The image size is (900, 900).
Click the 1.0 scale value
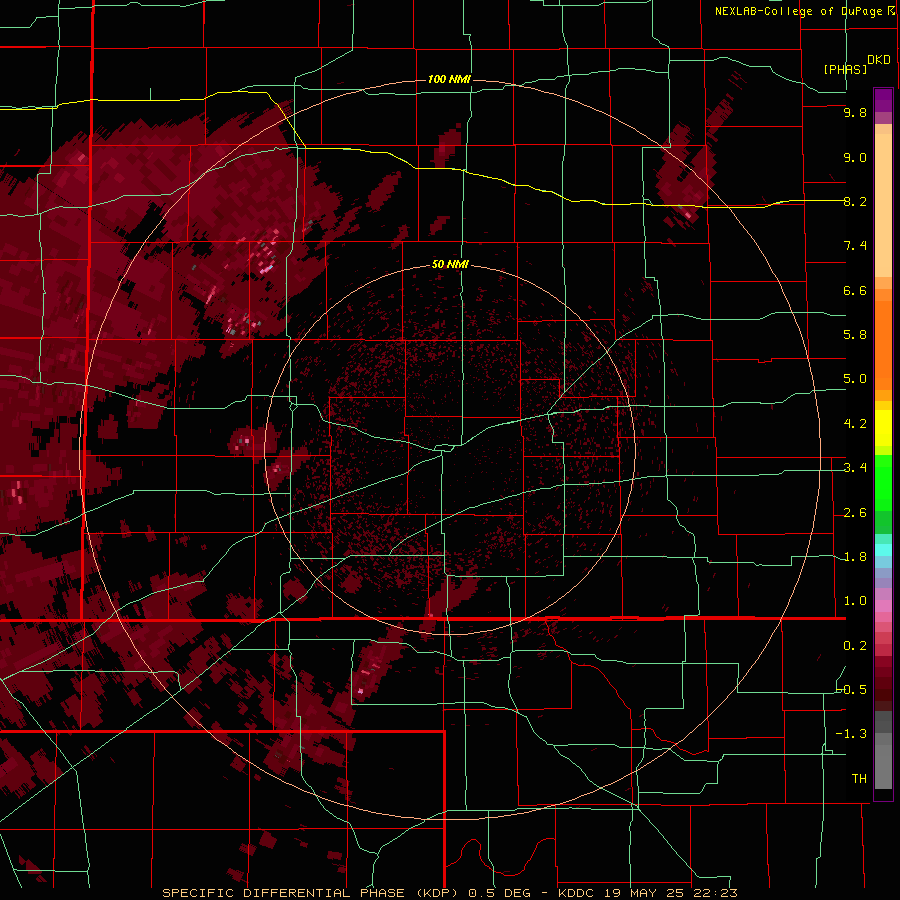[x=855, y=601]
